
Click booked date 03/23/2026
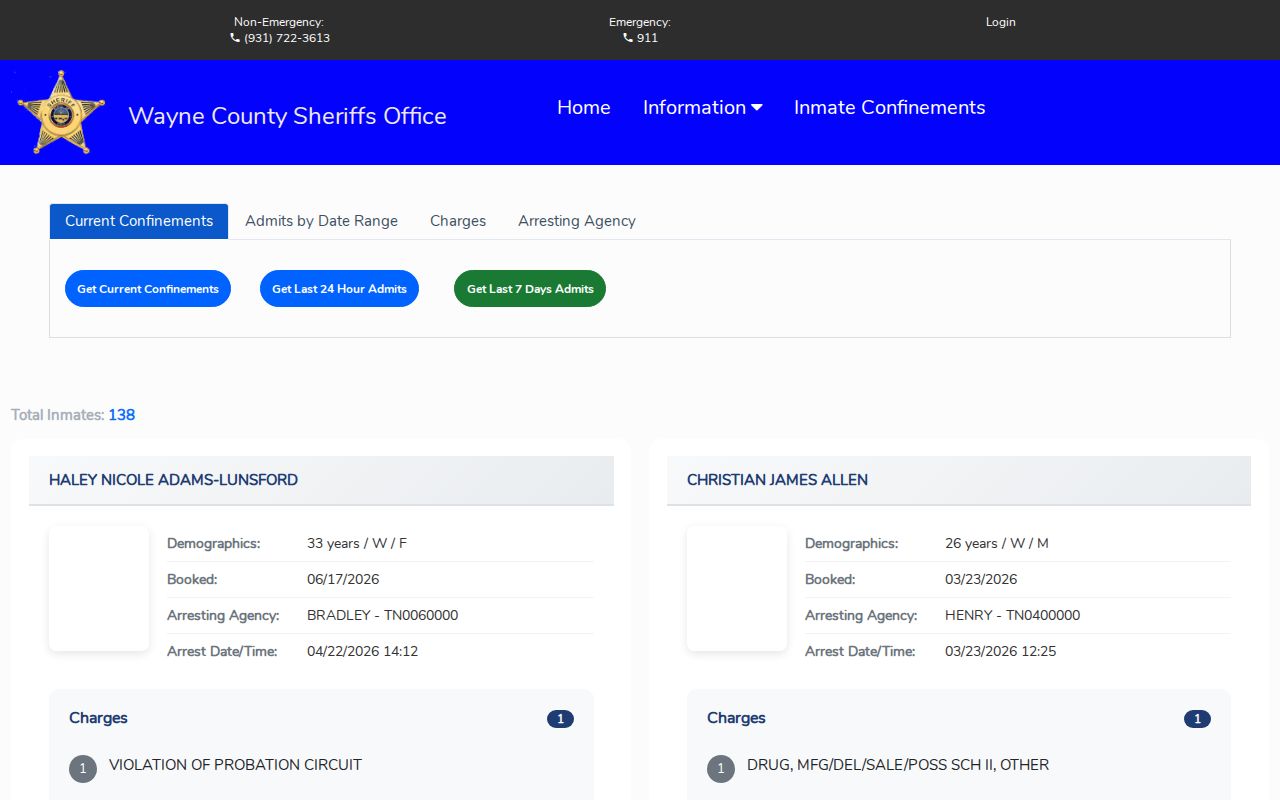(x=981, y=580)
